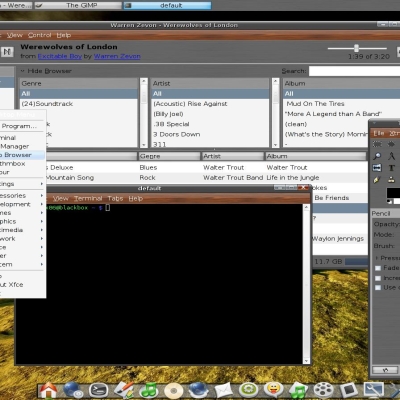Screen dimensions: 400x400
Task: Focus the Rhythmbox Search field
Action: point(354,71)
